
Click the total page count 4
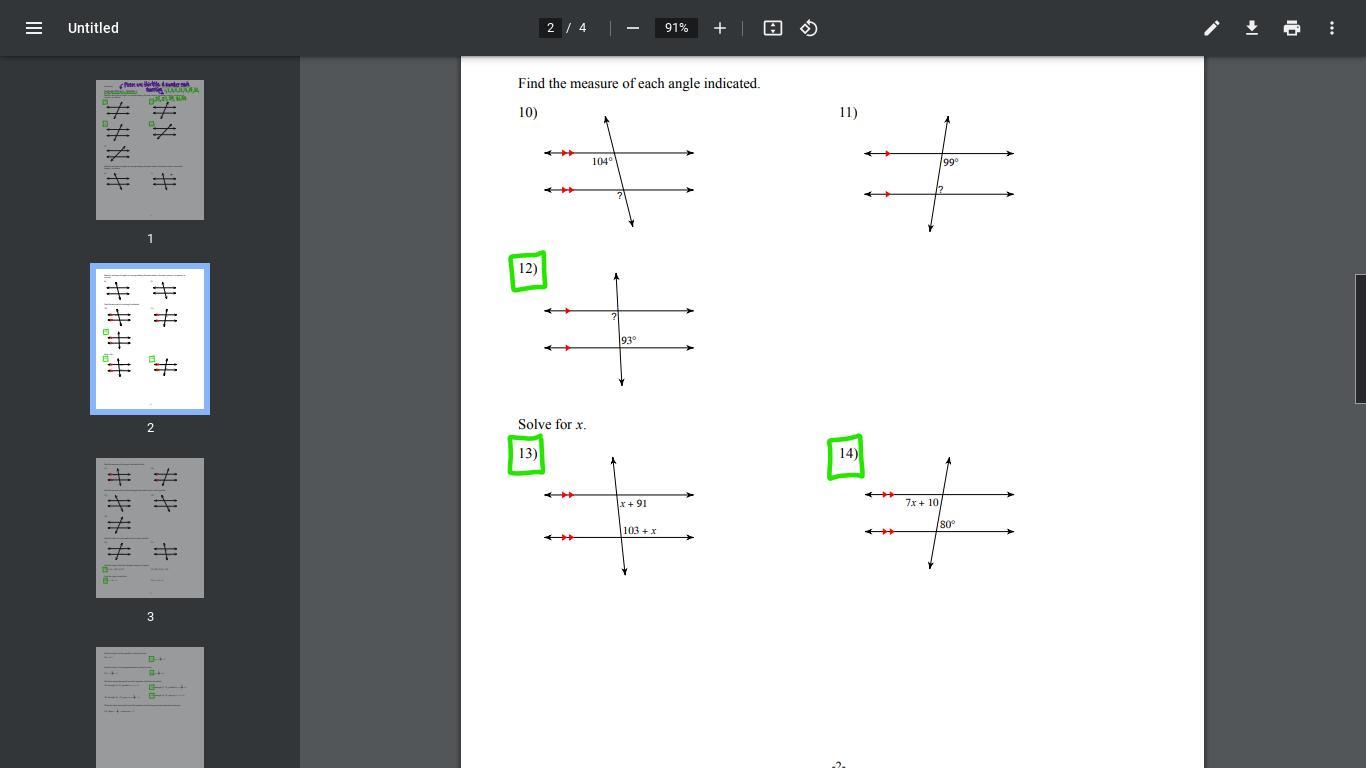(583, 28)
